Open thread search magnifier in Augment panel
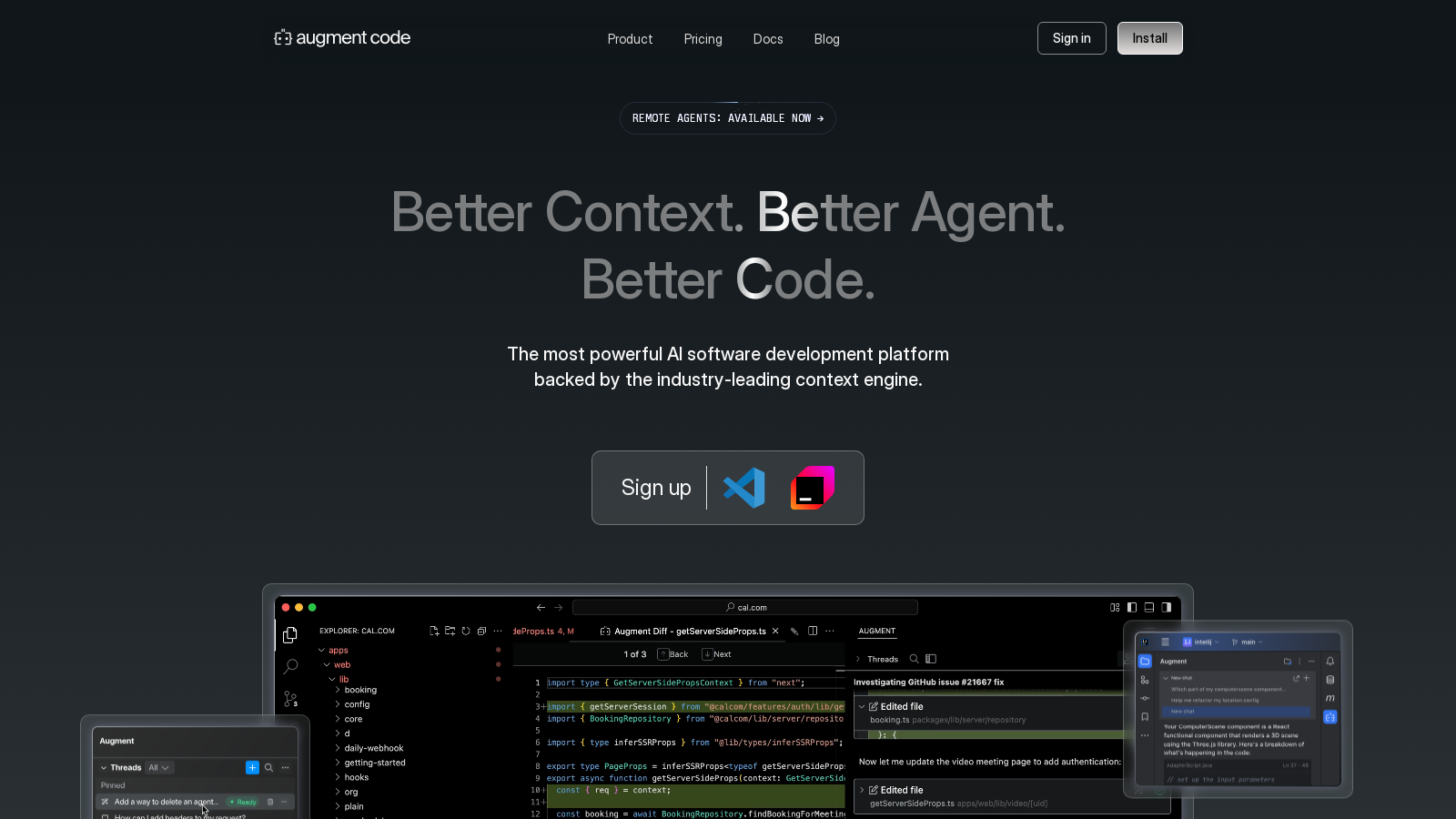1456x819 pixels. tap(268, 767)
